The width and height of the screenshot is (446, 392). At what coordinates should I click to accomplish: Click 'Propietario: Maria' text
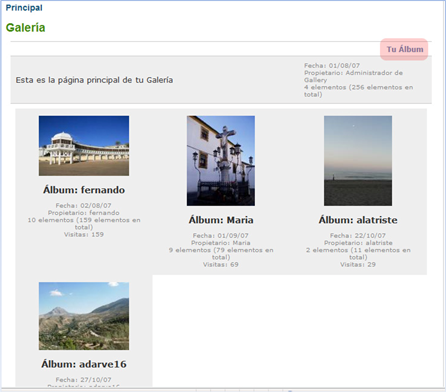pos(221,243)
